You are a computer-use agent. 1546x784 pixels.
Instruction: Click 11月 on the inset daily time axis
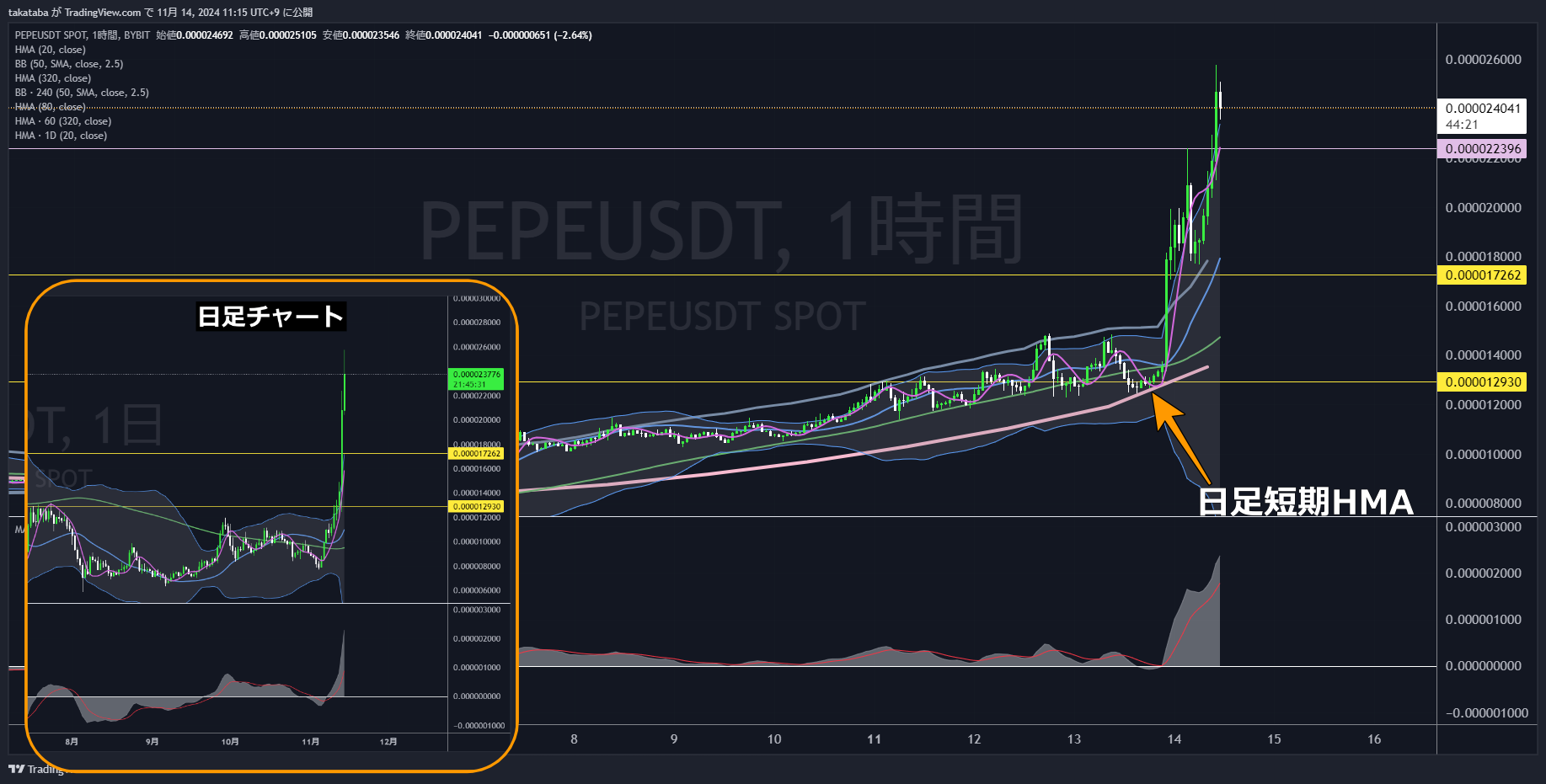point(311,742)
